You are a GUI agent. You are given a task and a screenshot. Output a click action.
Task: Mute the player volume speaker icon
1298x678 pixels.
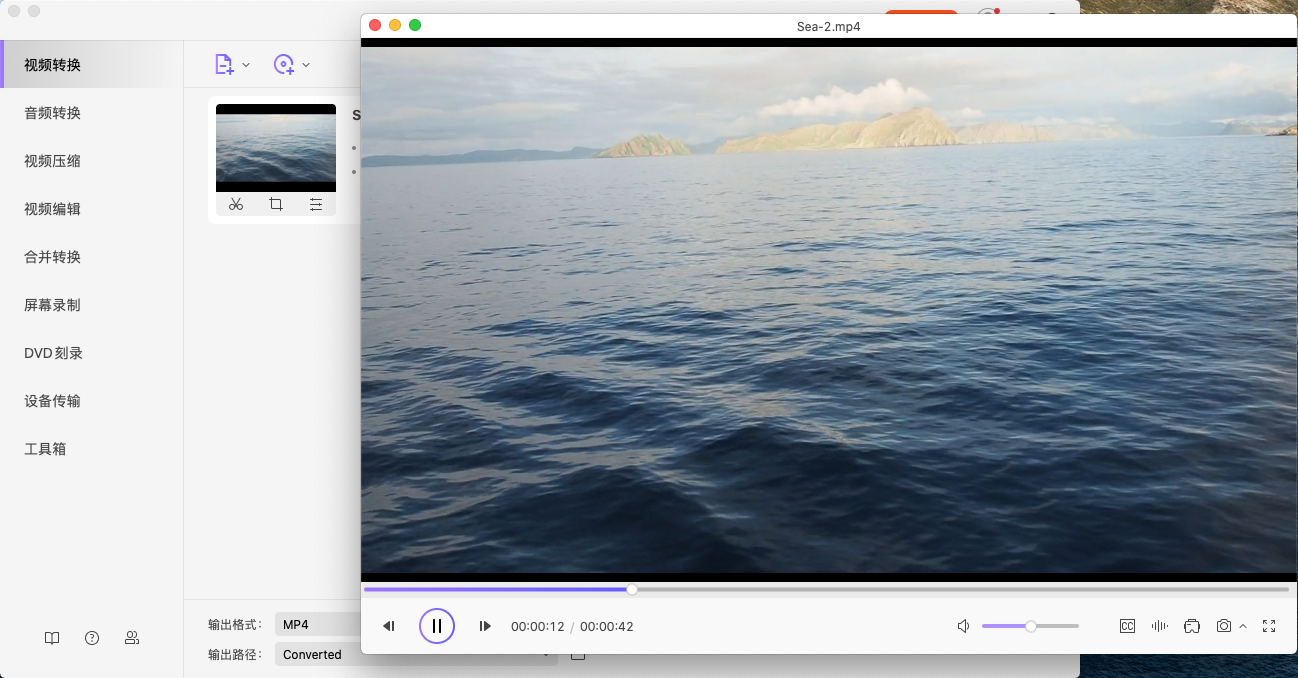click(x=963, y=626)
